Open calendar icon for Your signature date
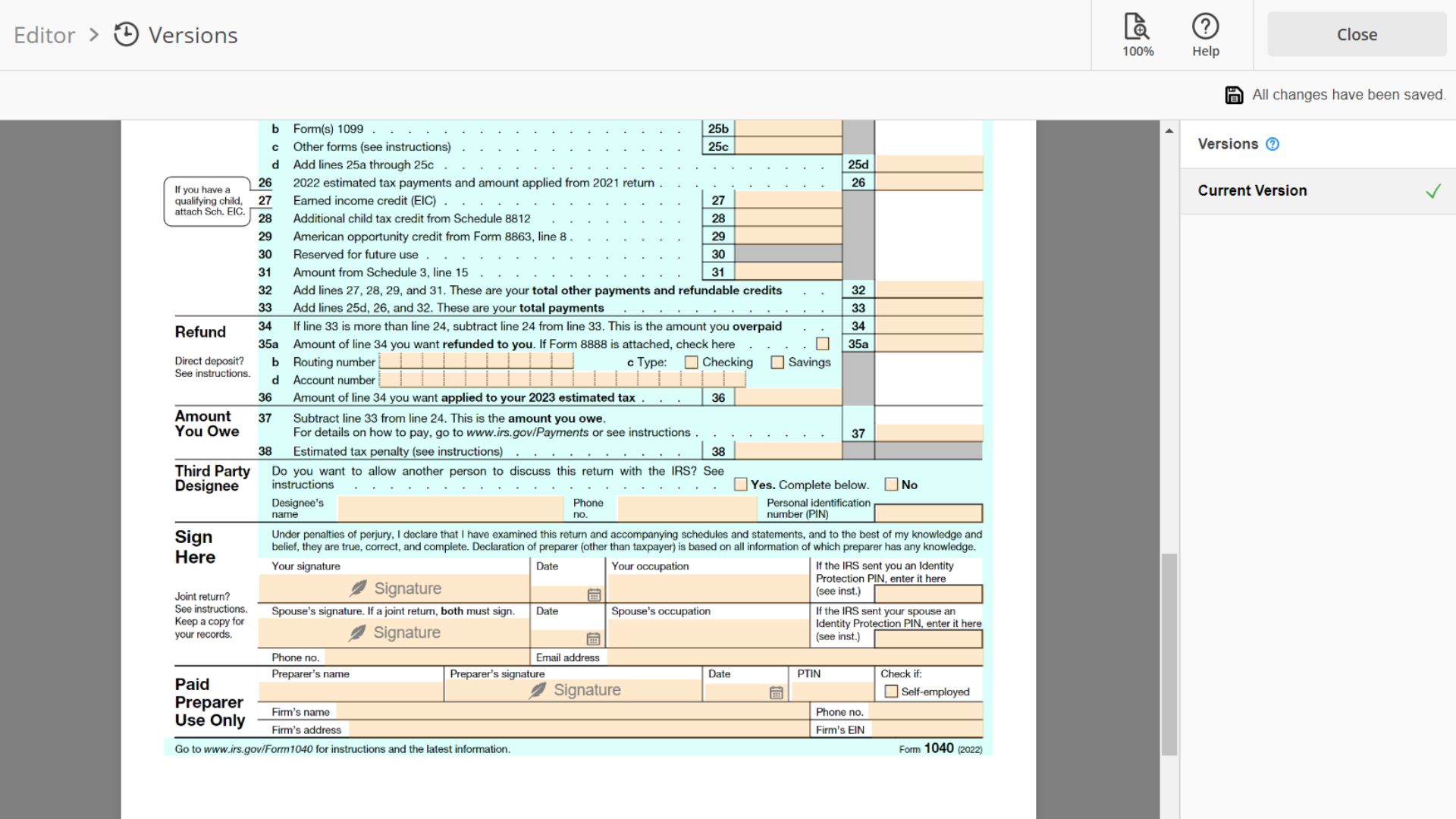Viewport: 1456px width, 819px height. tap(594, 595)
